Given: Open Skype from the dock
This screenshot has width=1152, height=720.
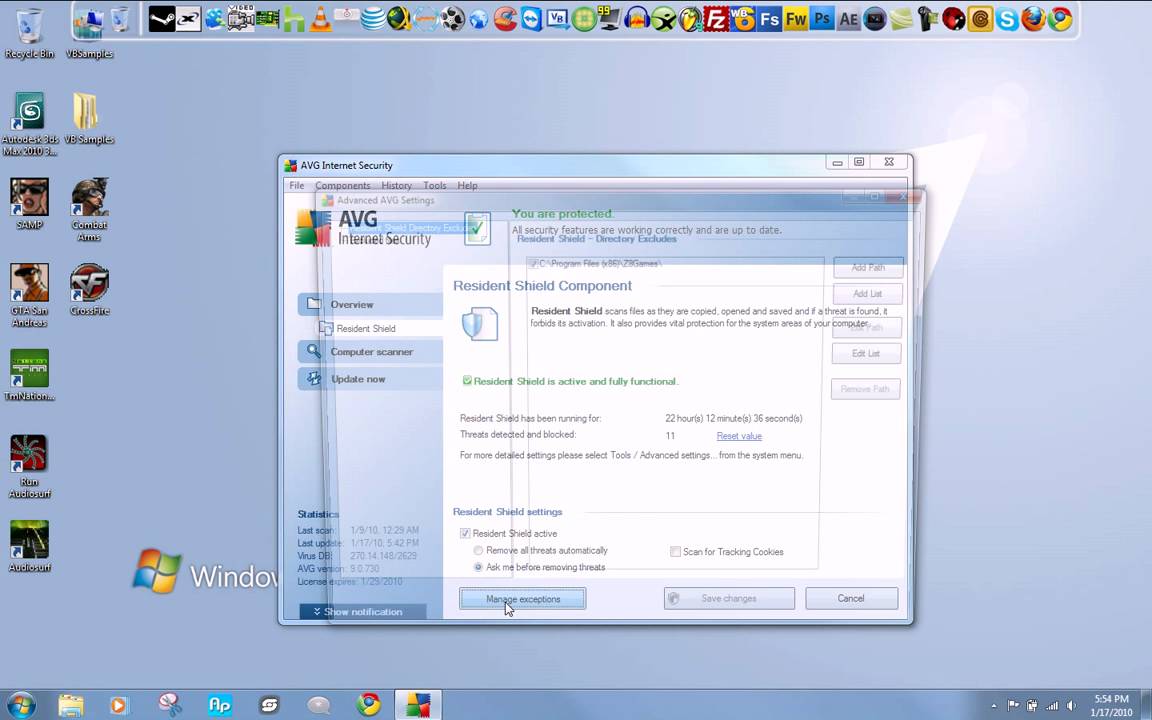Looking at the screenshot, I should pyautogui.click(x=1007, y=19).
